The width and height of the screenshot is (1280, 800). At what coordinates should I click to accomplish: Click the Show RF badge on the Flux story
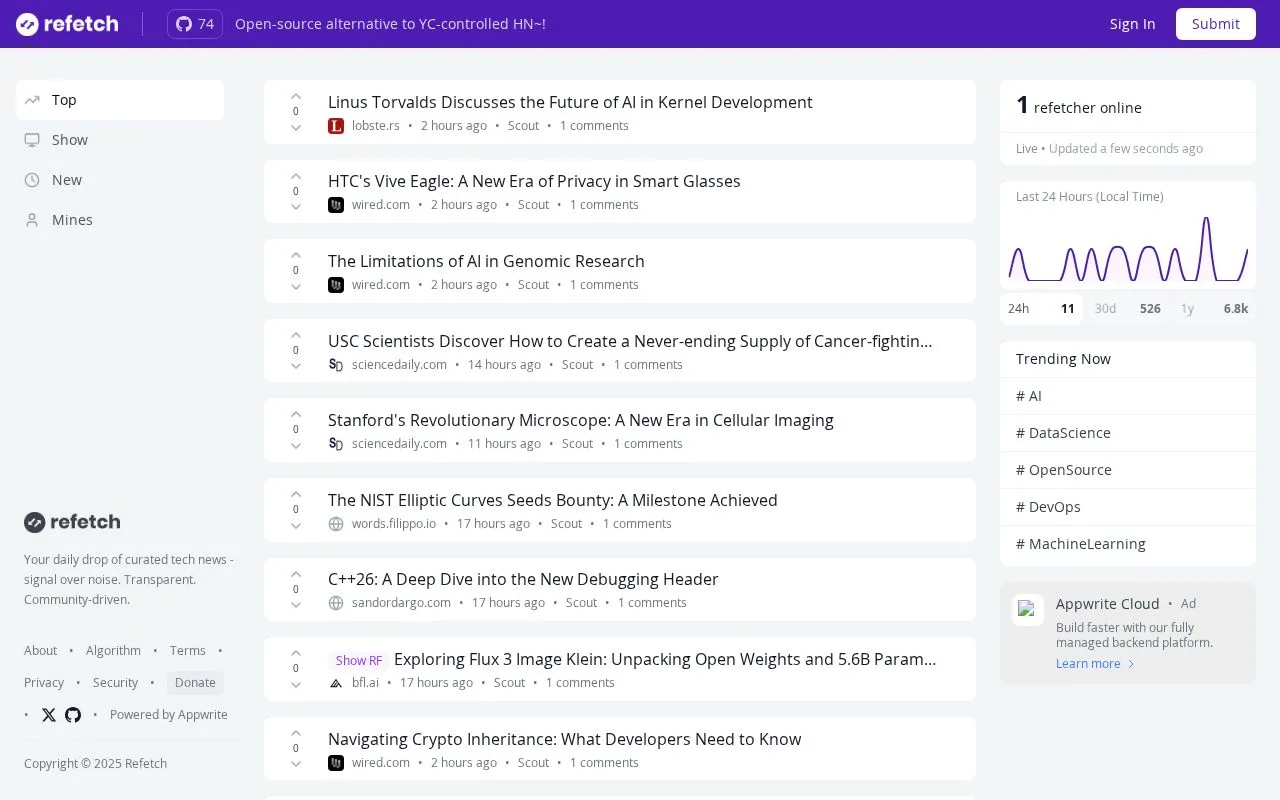(x=358, y=661)
